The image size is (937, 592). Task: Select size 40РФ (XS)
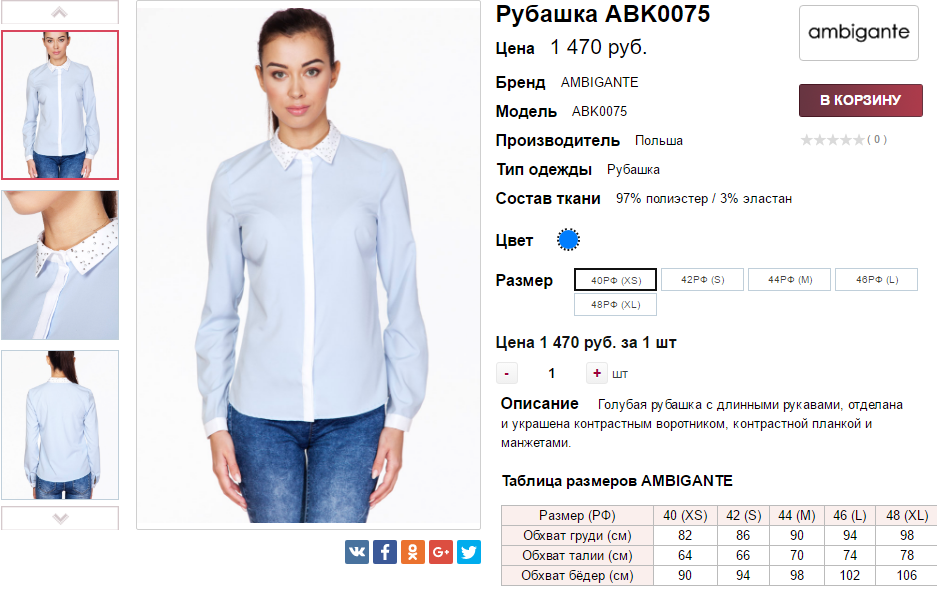pos(616,280)
